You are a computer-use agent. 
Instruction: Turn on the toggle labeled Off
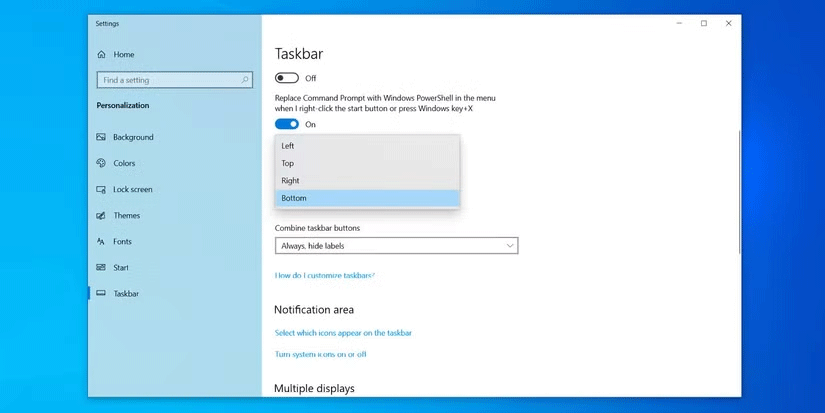(287, 78)
